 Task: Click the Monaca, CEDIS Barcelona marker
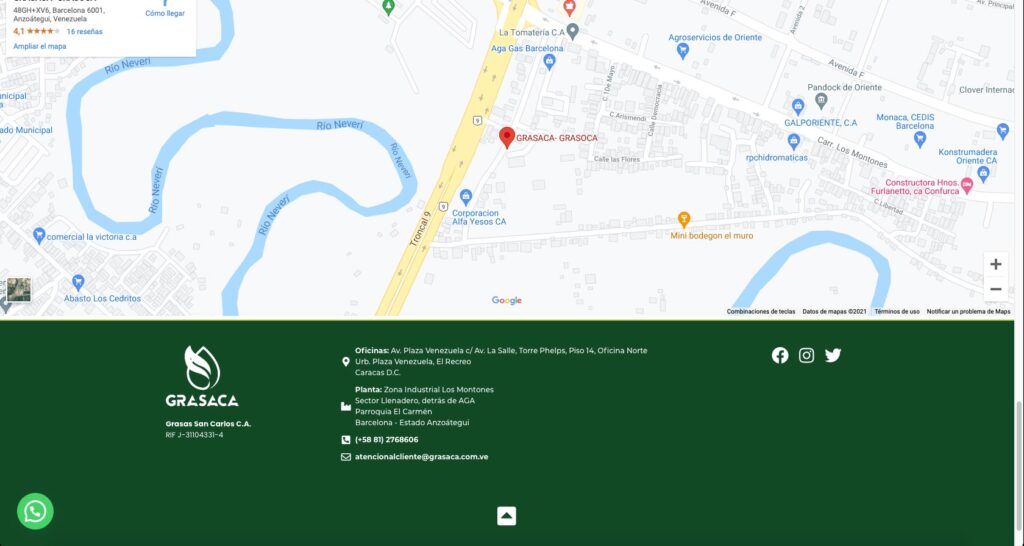click(x=920, y=138)
